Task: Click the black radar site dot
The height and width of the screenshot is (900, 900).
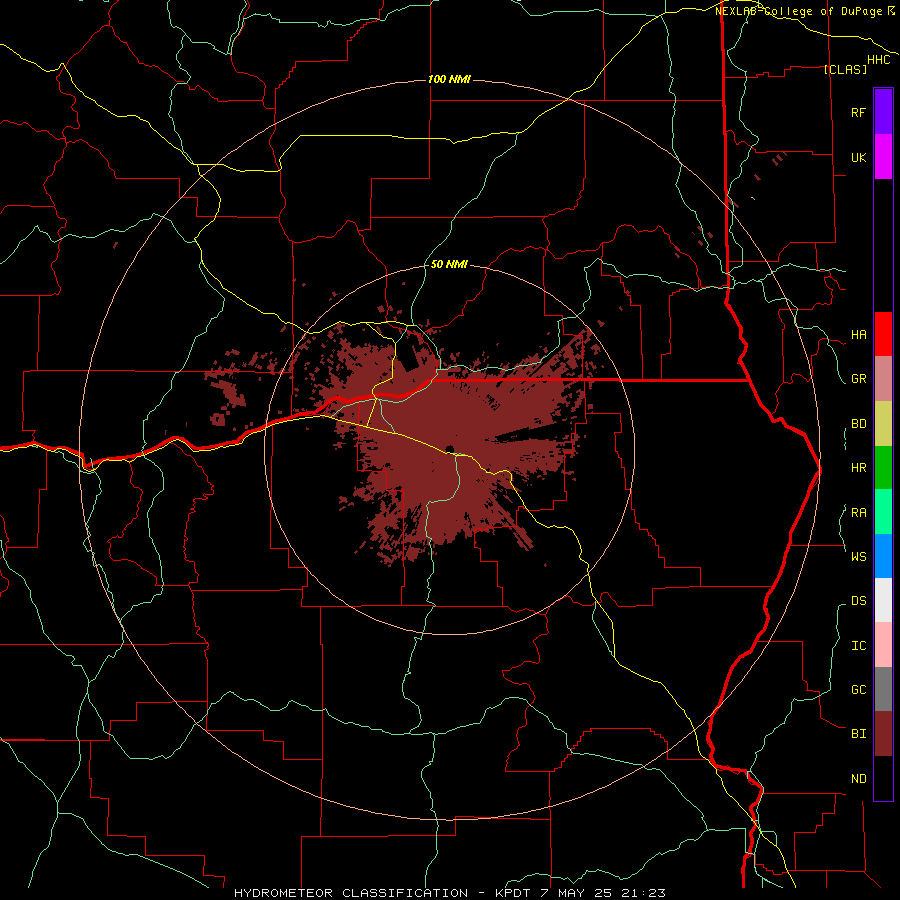Action: [x=450, y=449]
